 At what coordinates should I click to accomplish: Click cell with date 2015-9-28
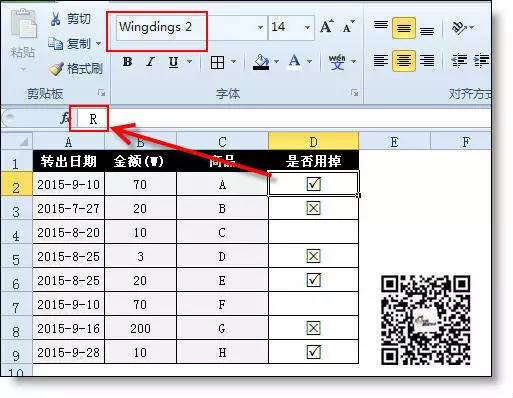click(x=69, y=352)
